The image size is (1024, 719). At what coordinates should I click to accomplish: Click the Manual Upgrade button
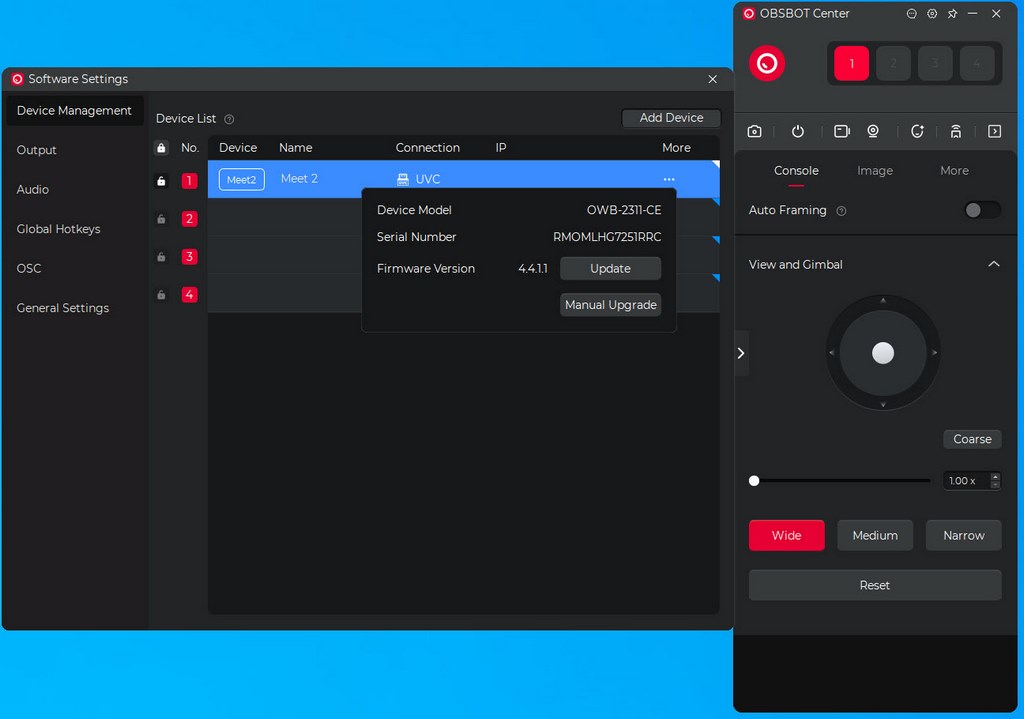[611, 305]
